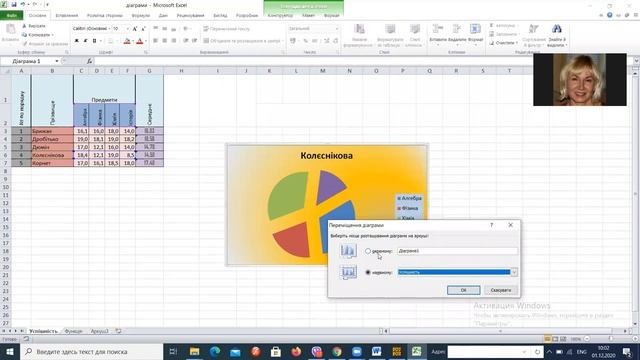Click the decrease font size icon
Screen dimensions: 640x360
click(x=143, y=29)
